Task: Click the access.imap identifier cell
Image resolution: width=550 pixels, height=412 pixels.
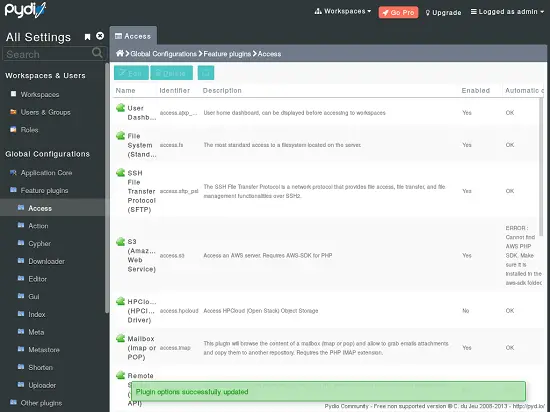Action: (175, 348)
